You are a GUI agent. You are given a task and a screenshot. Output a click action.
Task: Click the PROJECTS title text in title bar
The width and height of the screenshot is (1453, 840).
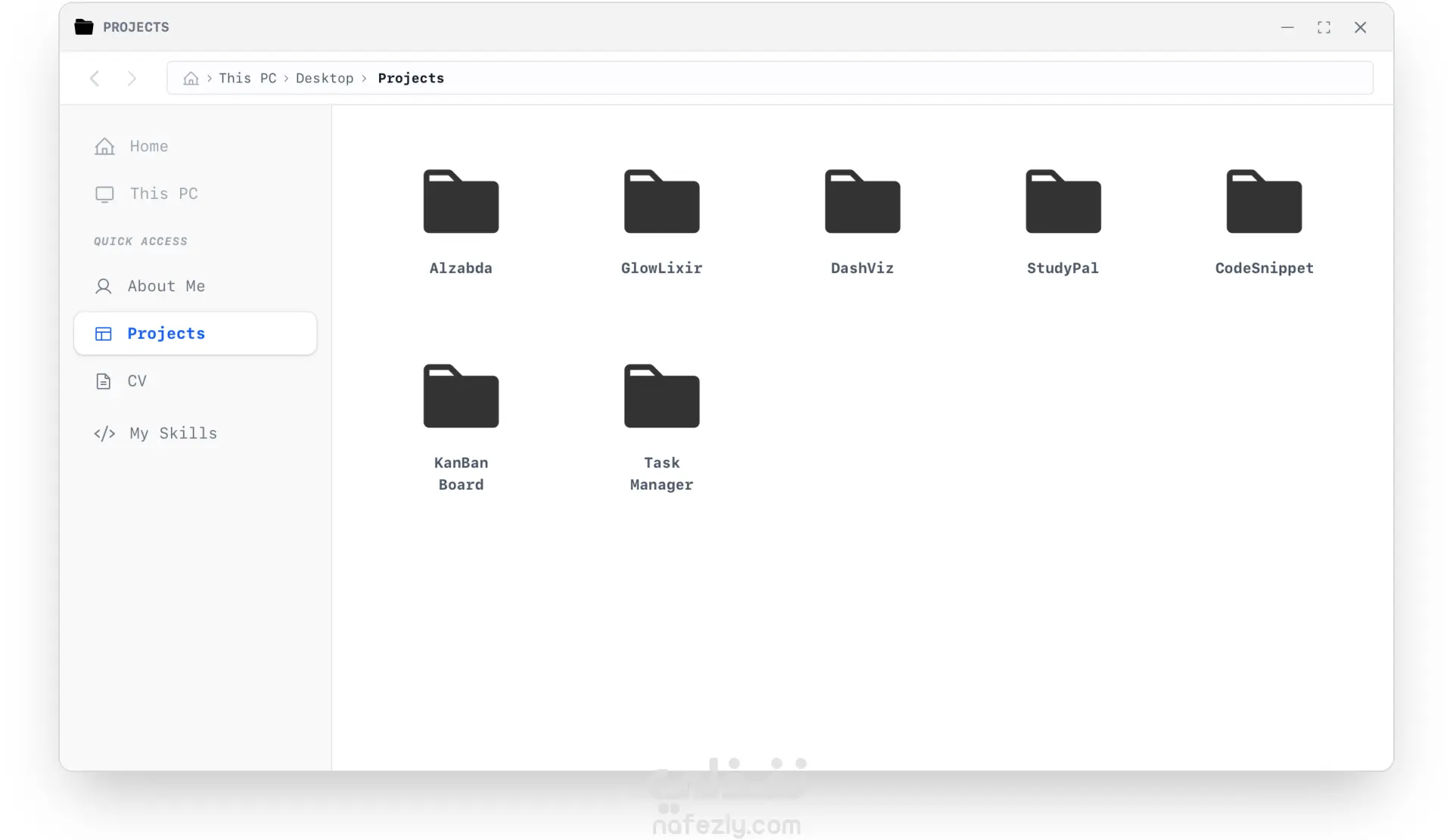[x=136, y=27]
